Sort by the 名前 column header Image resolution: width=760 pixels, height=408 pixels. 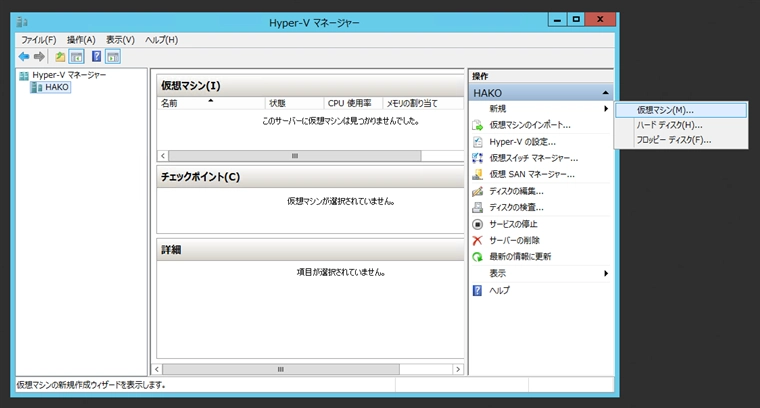[211, 103]
